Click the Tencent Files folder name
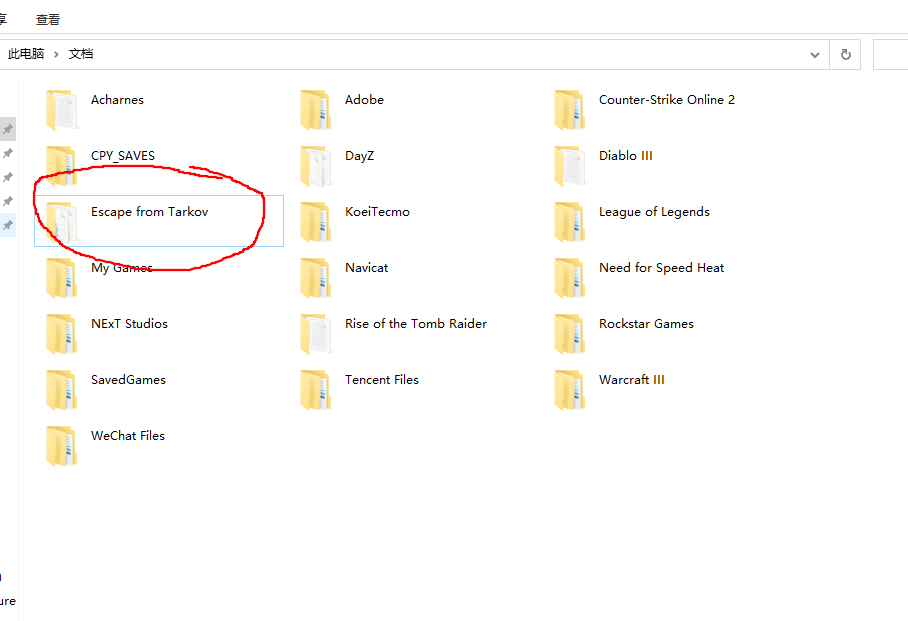 (x=382, y=380)
